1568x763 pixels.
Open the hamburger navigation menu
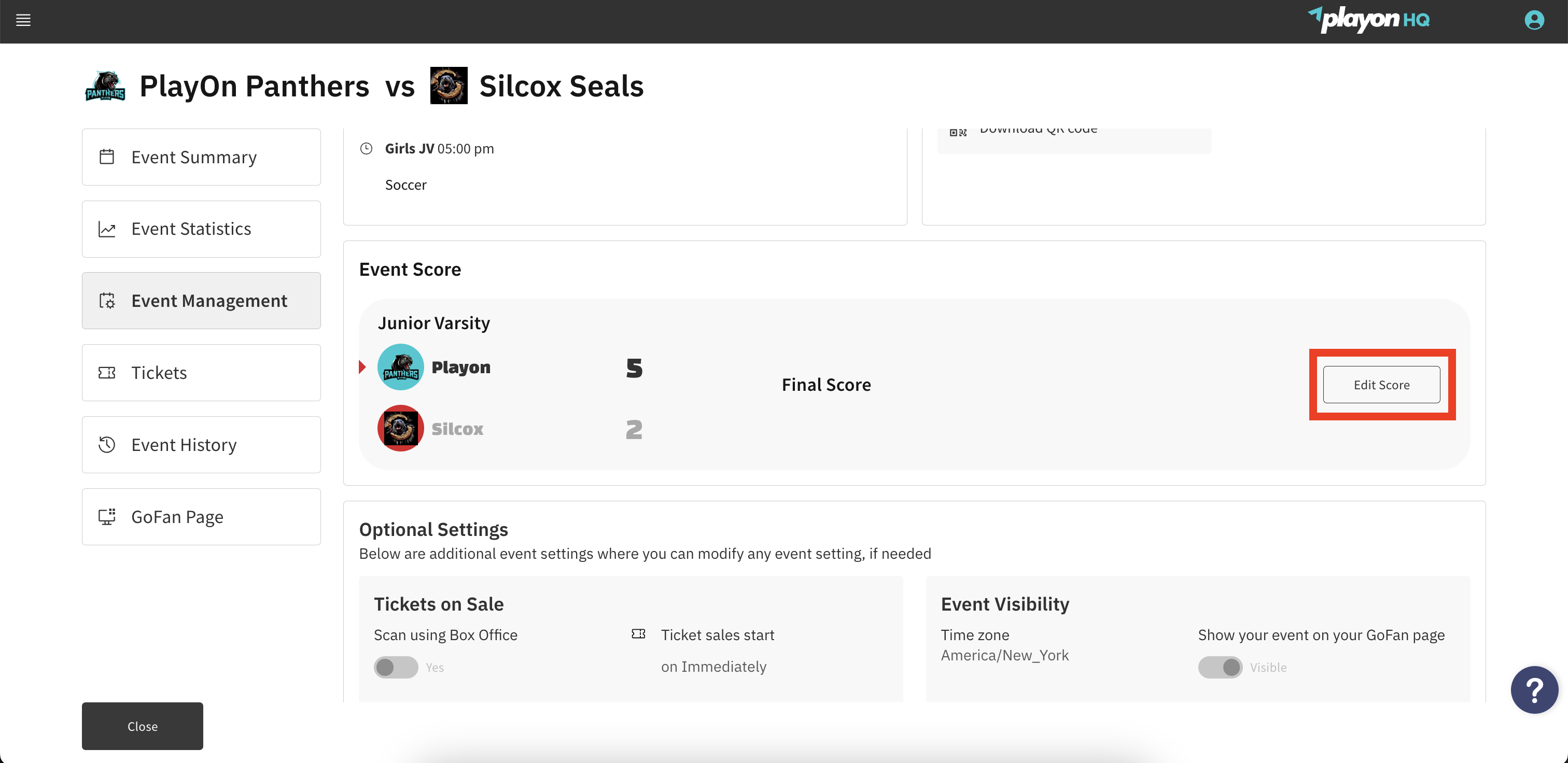23,20
